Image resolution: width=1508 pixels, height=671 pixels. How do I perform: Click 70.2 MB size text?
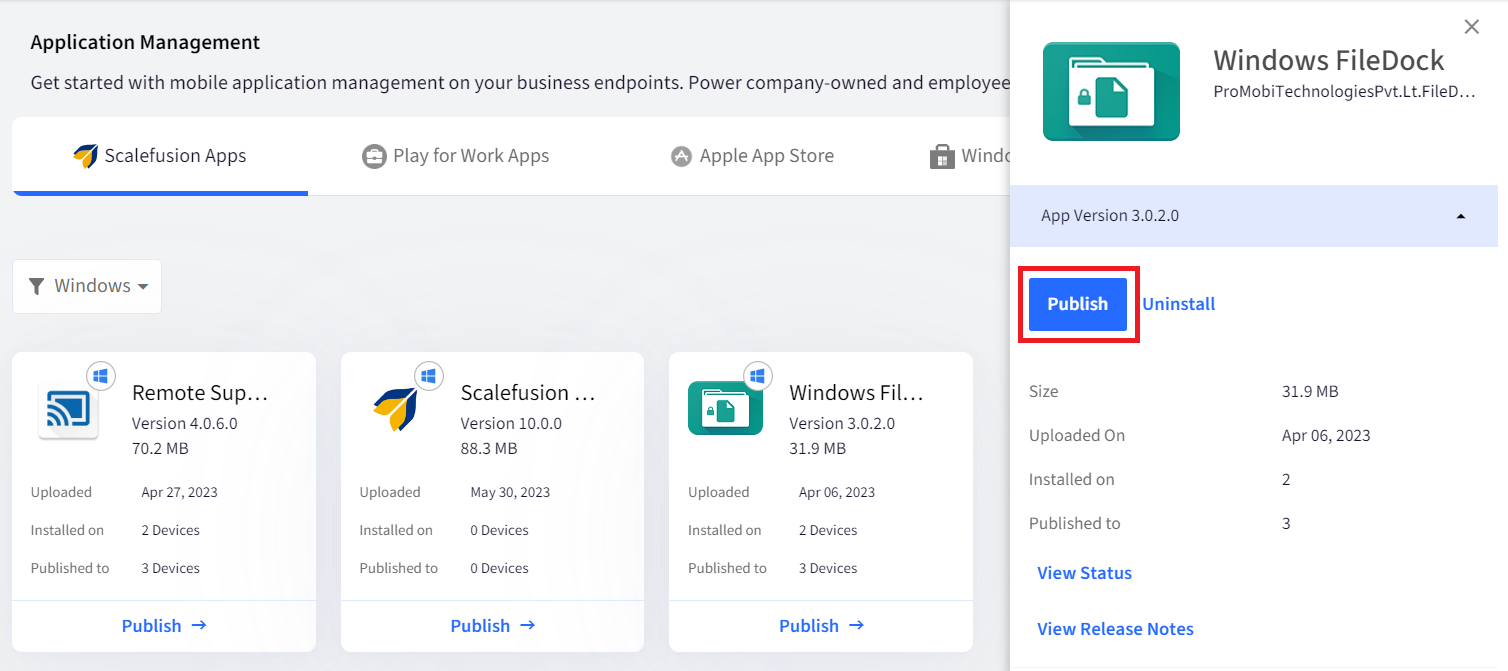(x=160, y=449)
